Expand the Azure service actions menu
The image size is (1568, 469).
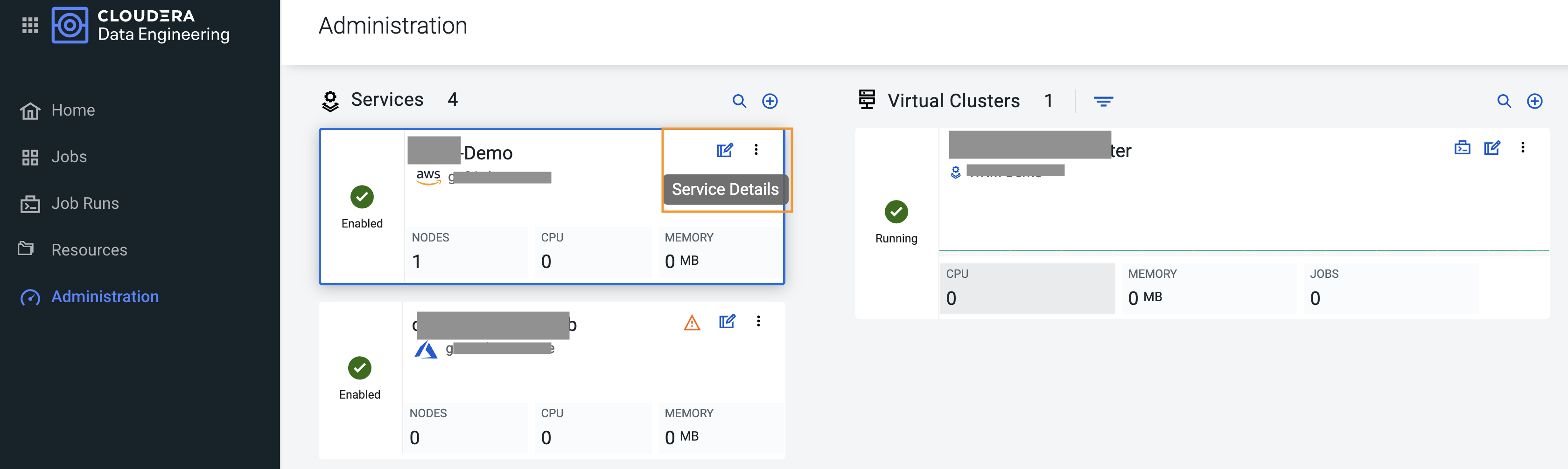[x=758, y=321]
